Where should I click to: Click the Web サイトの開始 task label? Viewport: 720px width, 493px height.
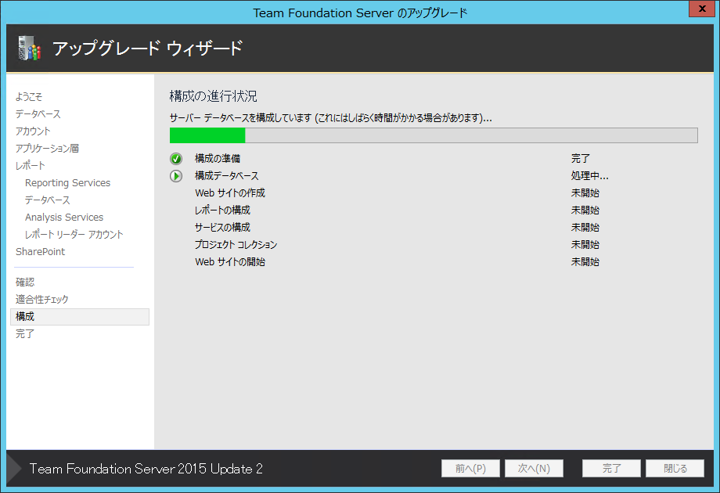click(230, 262)
